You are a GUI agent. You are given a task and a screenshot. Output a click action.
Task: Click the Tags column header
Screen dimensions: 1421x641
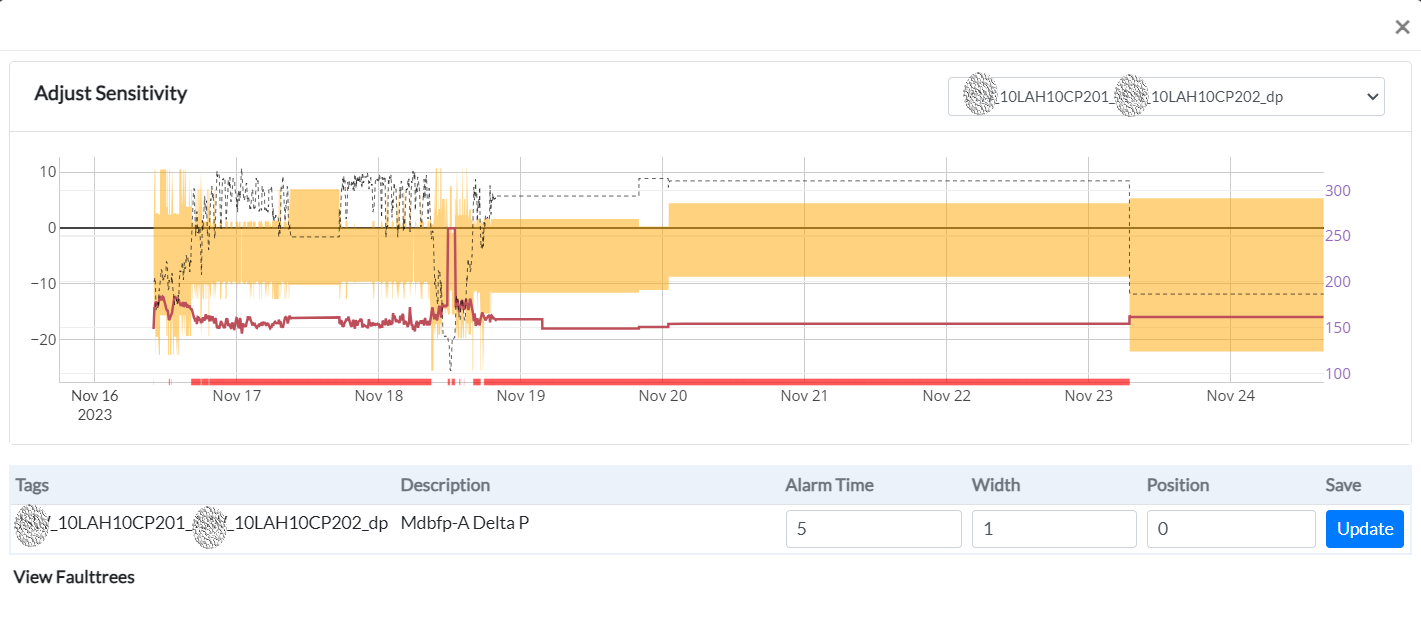click(32, 485)
